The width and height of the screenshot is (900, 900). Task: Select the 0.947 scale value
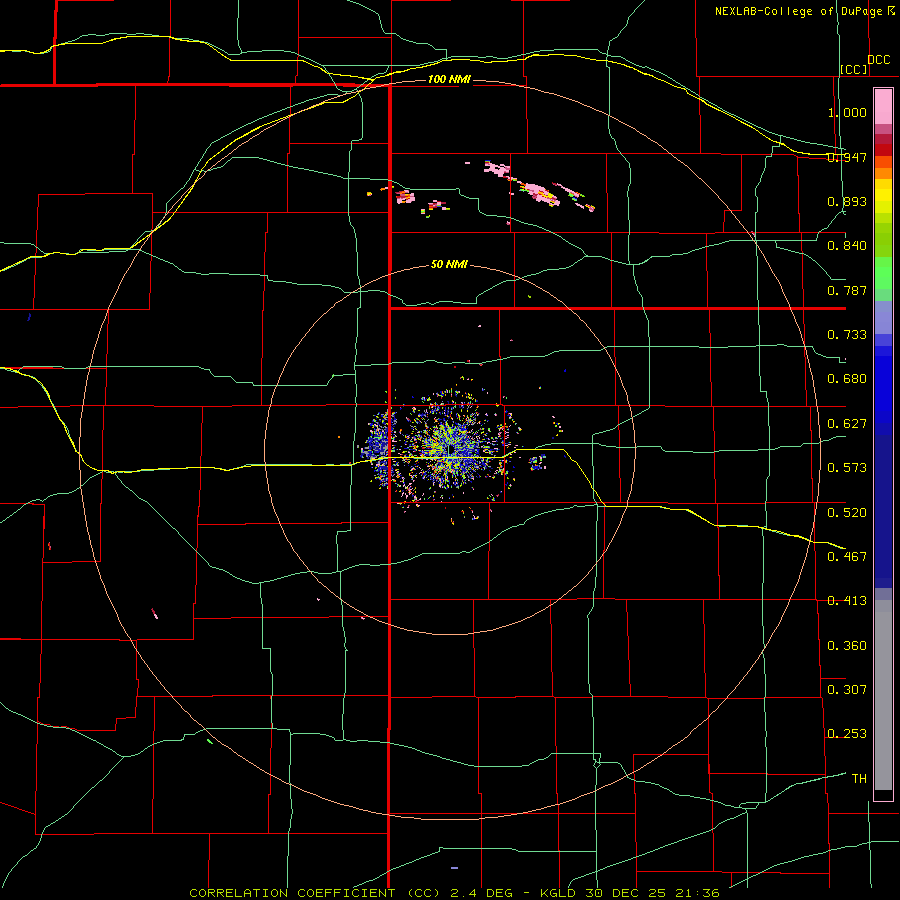847,157
